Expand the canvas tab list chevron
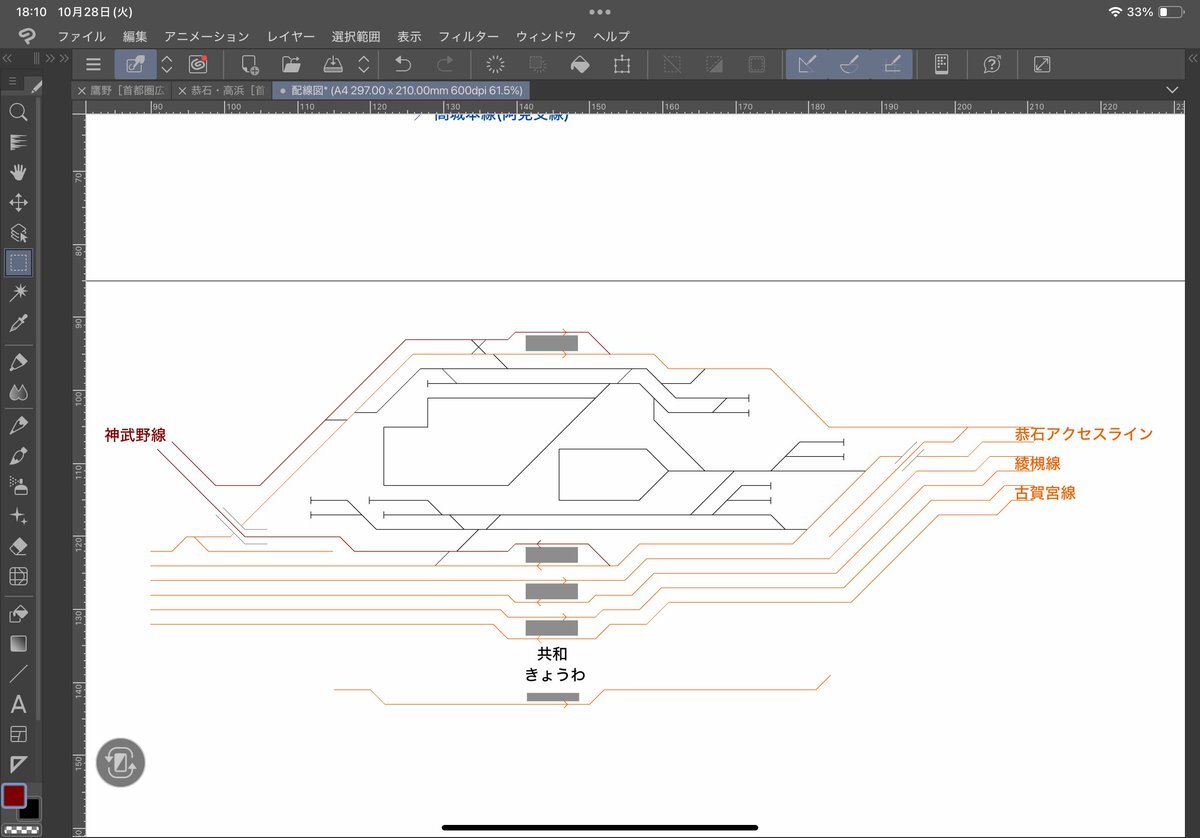The width and height of the screenshot is (1200, 838). 1173,90
